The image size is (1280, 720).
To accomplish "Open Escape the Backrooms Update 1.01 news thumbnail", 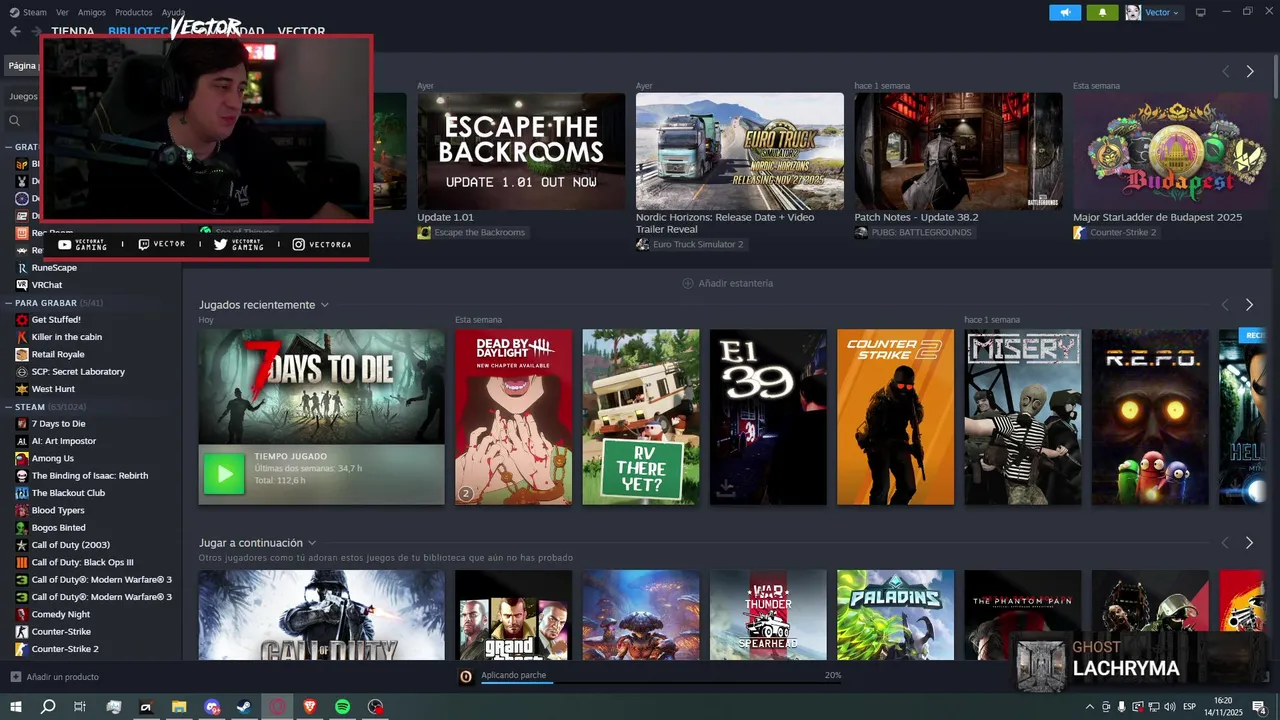I will [x=521, y=151].
